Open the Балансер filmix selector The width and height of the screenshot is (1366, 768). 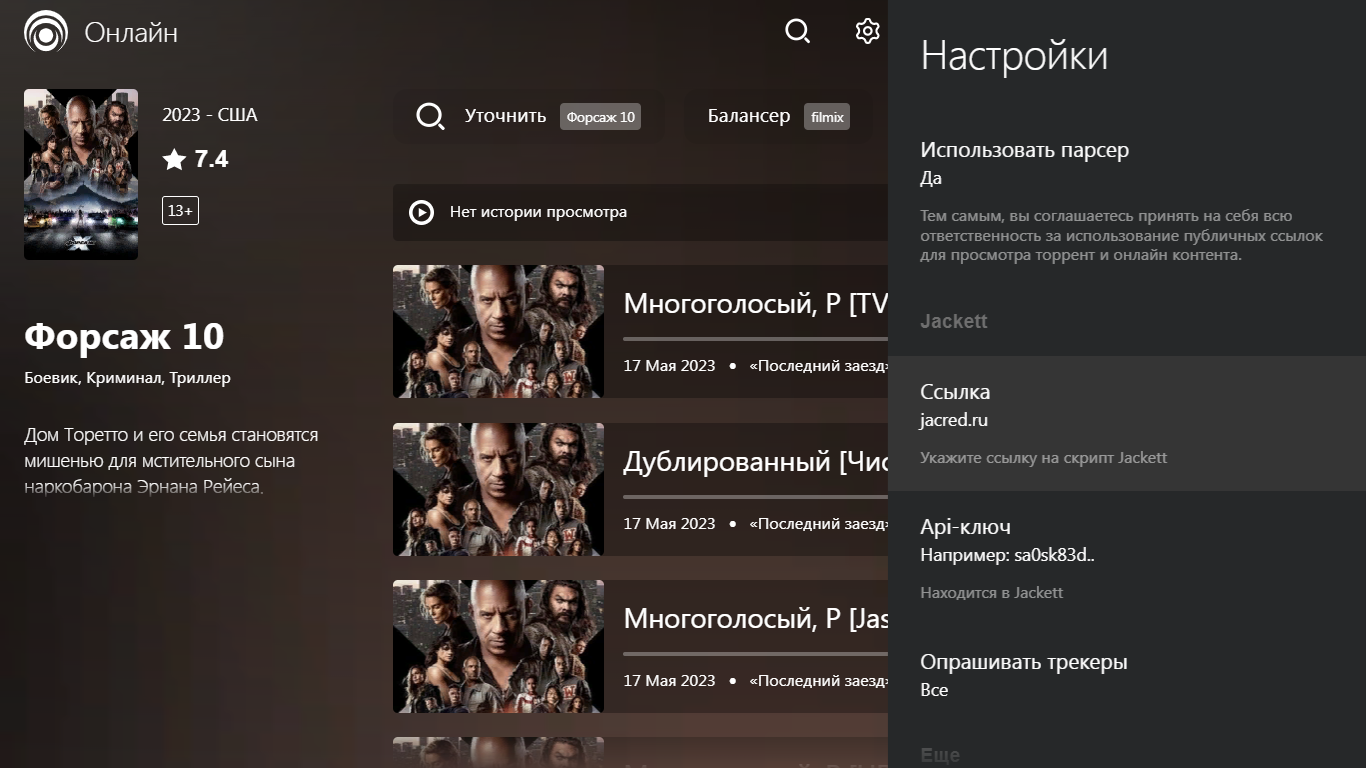778,116
